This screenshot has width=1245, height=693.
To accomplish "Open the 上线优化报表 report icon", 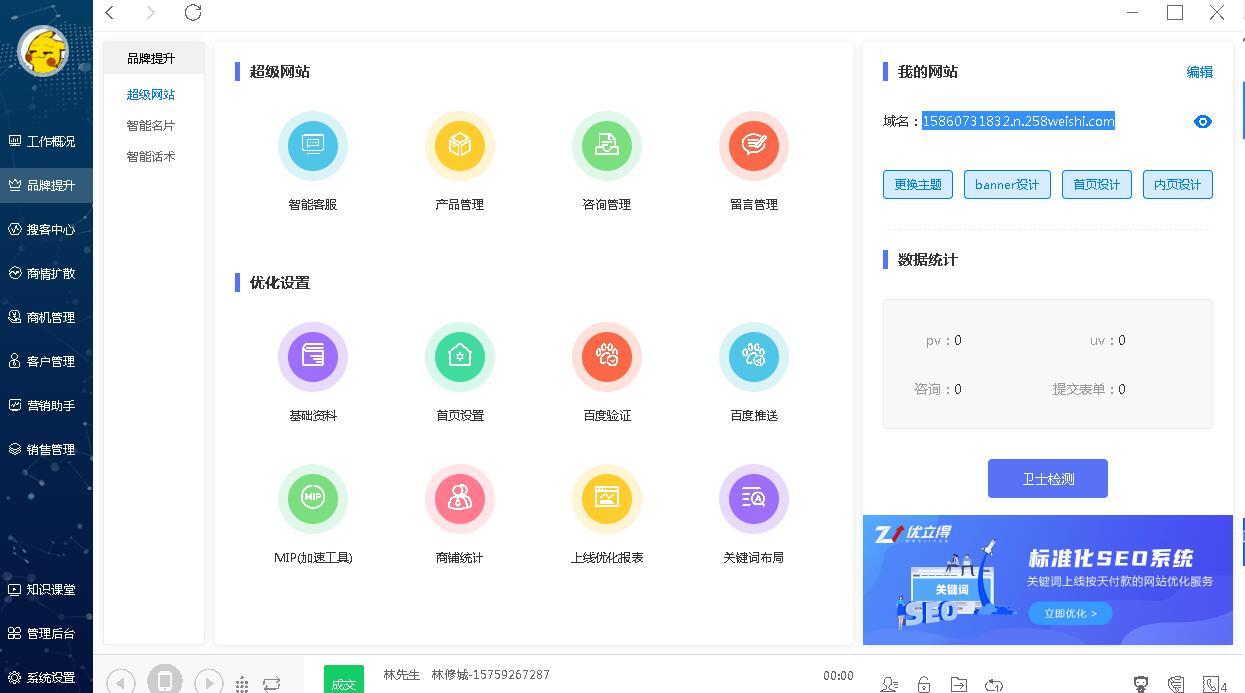I will [x=607, y=499].
